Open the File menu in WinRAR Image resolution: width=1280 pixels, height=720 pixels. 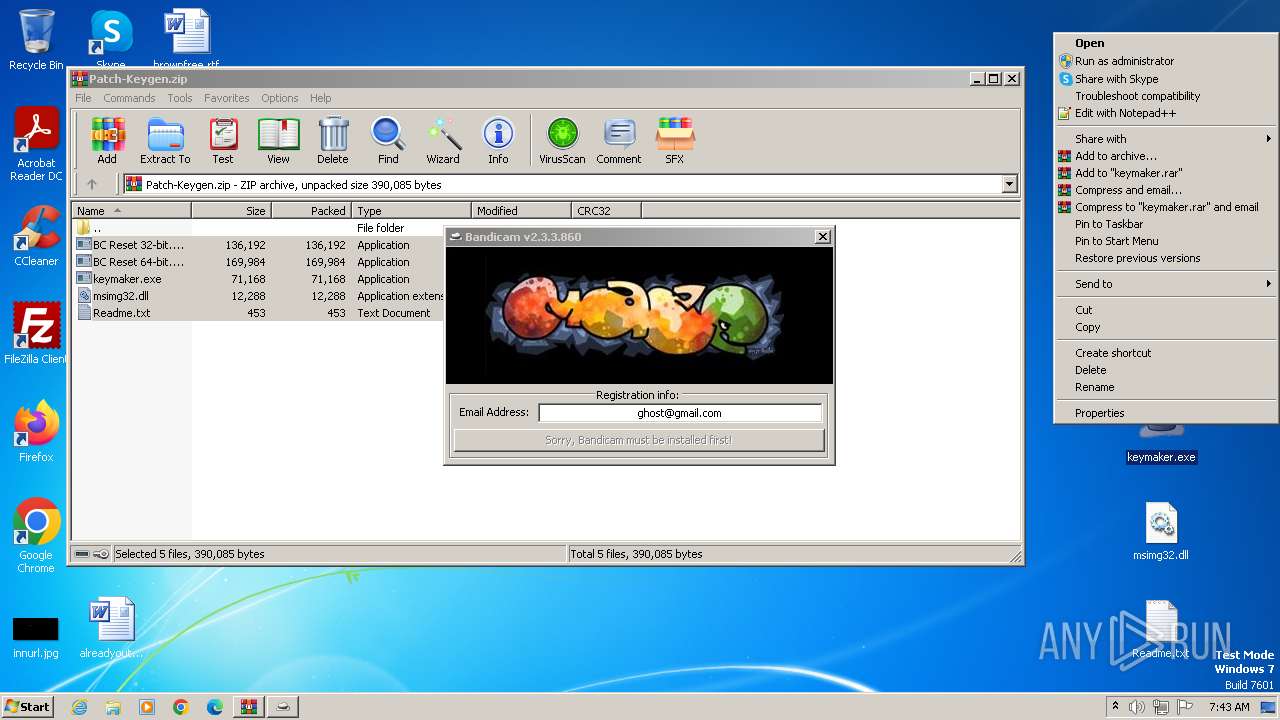pyautogui.click(x=83, y=98)
